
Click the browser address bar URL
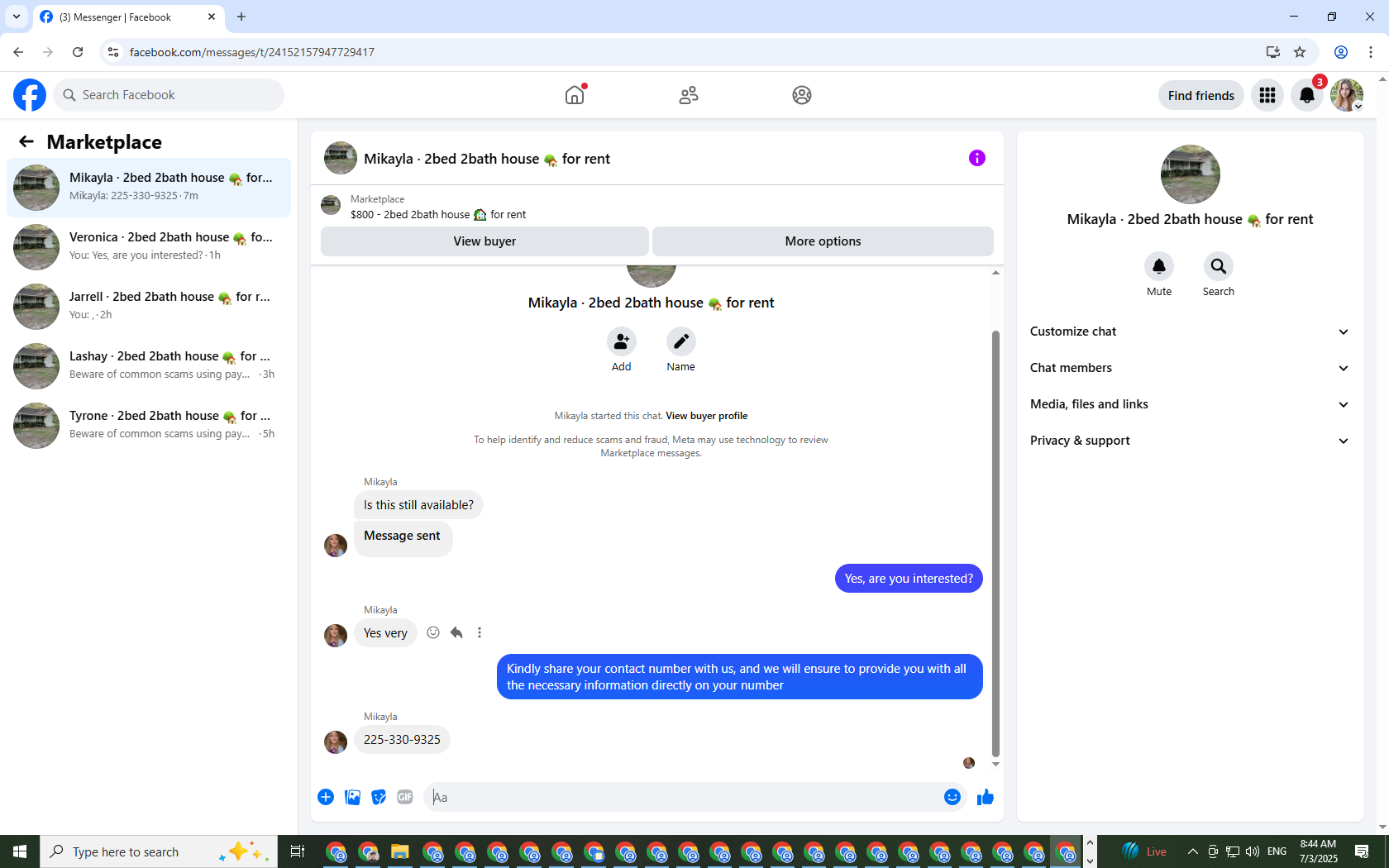(x=252, y=52)
